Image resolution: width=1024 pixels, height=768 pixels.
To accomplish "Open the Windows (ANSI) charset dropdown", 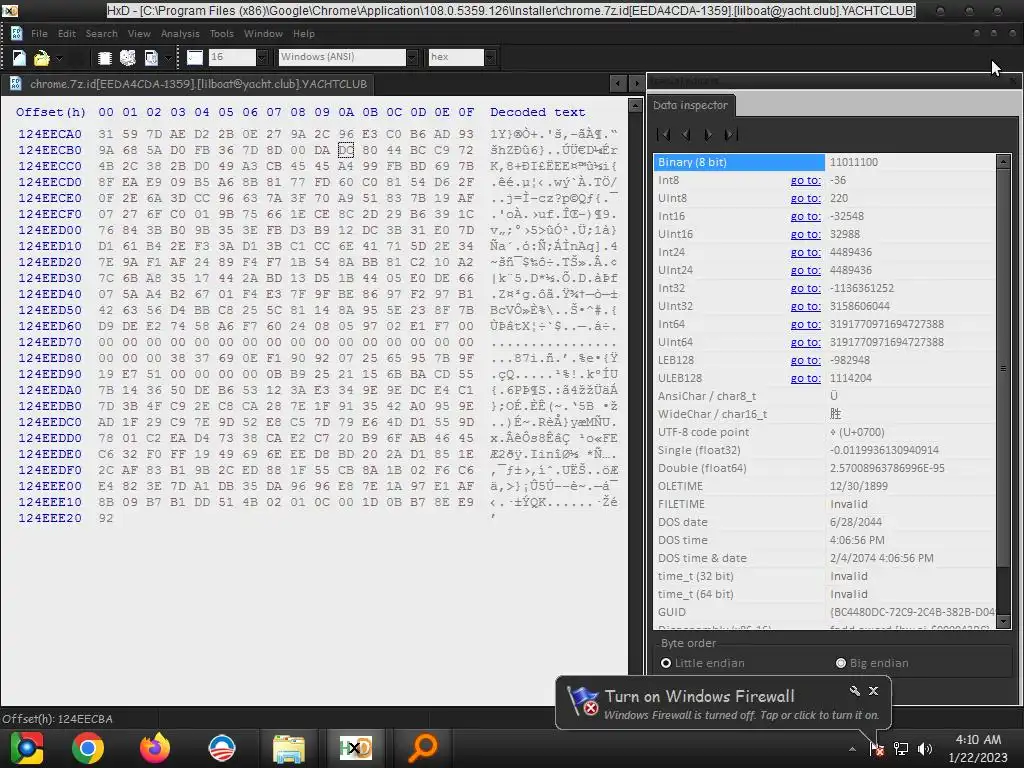I will click(412, 57).
